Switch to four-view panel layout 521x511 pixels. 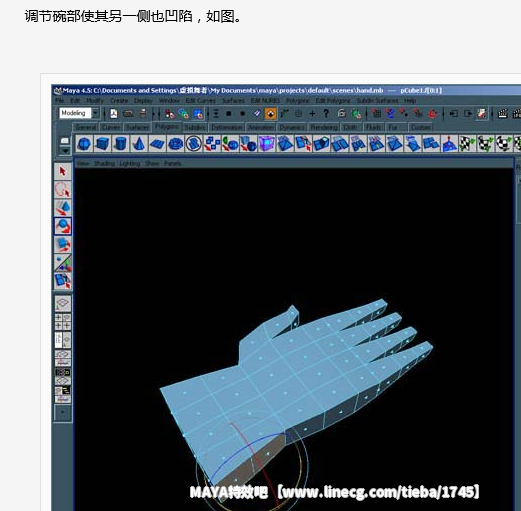tap(63, 322)
